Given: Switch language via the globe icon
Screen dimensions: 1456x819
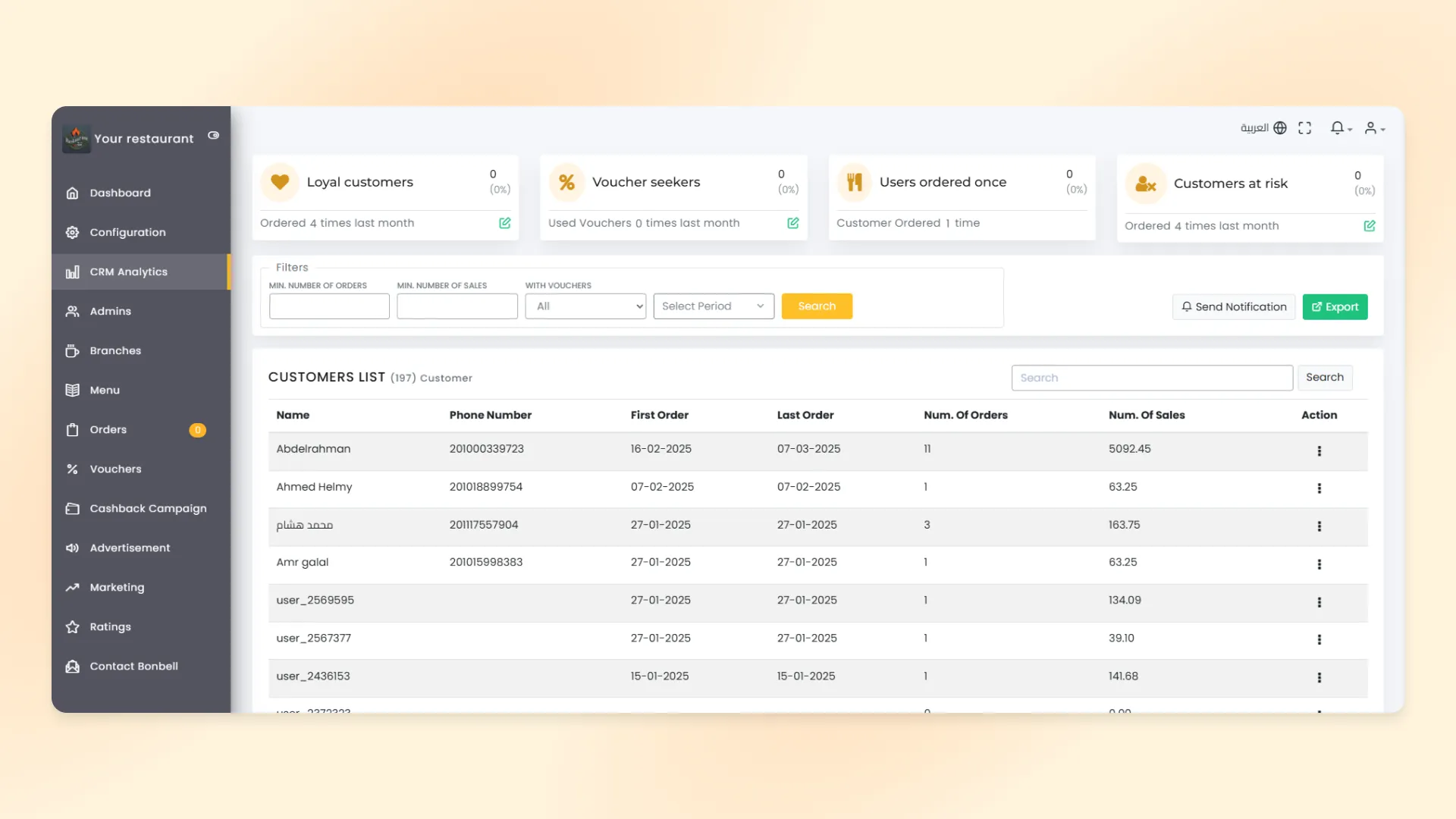Looking at the screenshot, I should 1280,128.
